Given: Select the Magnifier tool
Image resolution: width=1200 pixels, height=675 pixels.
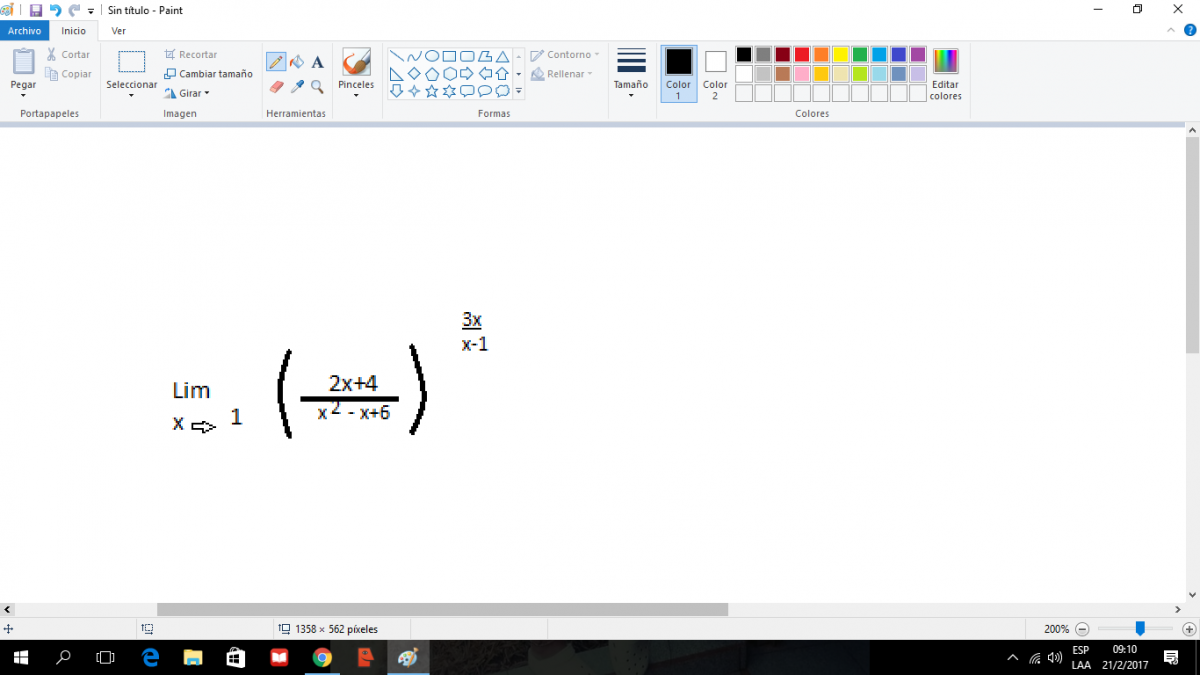Looking at the screenshot, I should click(x=317, y=87).
